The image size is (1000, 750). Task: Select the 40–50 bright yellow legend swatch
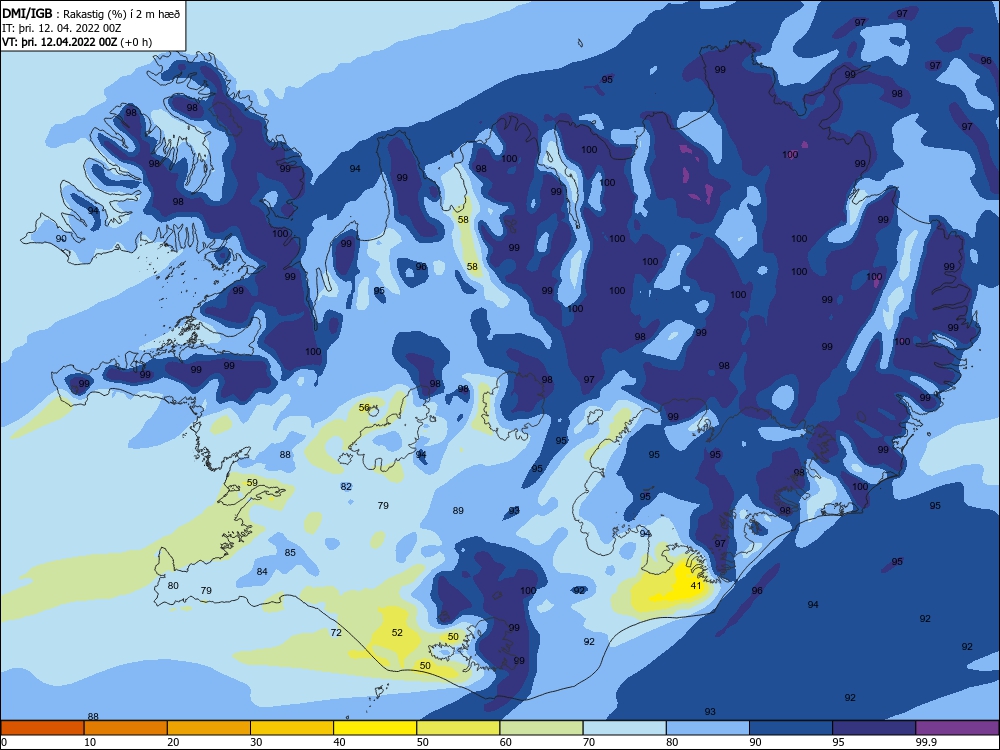tap(375, 728)
